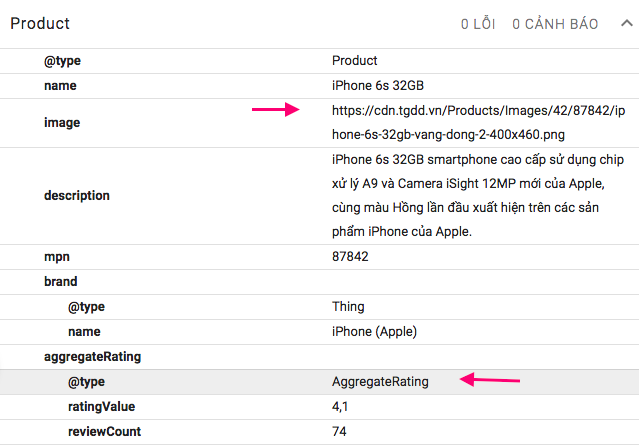The image size is (639, 445).
Task: Click the brand name iPhone (Apple)
Action: tap(374, 332)
